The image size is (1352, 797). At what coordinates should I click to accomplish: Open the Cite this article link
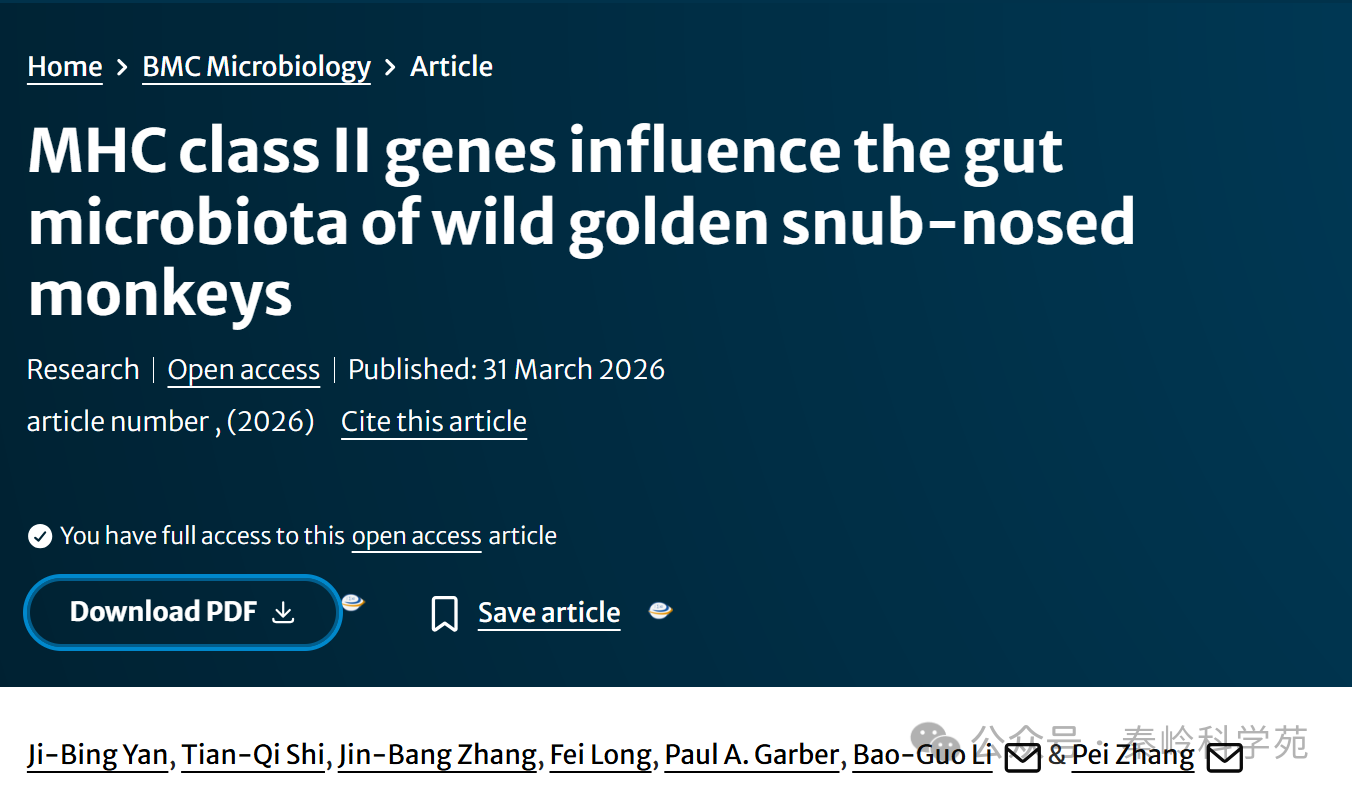[x=433, y=422]
